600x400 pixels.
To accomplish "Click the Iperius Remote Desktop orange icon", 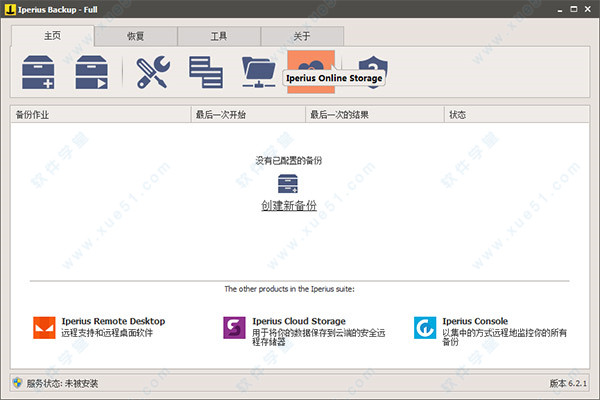I will (44, 328).
